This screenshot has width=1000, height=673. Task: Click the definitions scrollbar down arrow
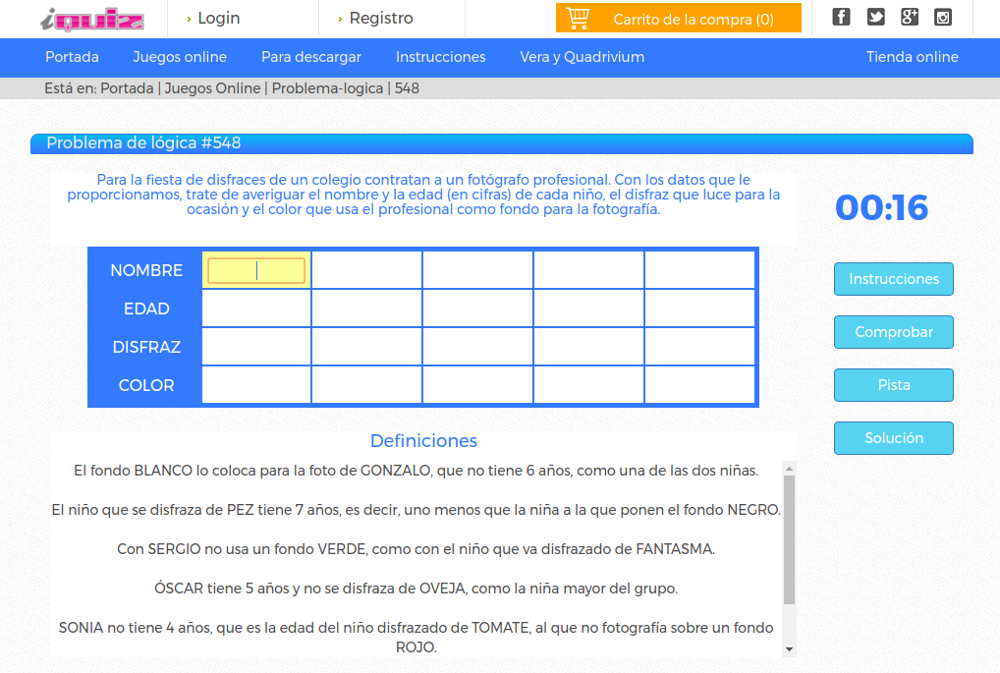pyautogui.click(x=790, y=649)
